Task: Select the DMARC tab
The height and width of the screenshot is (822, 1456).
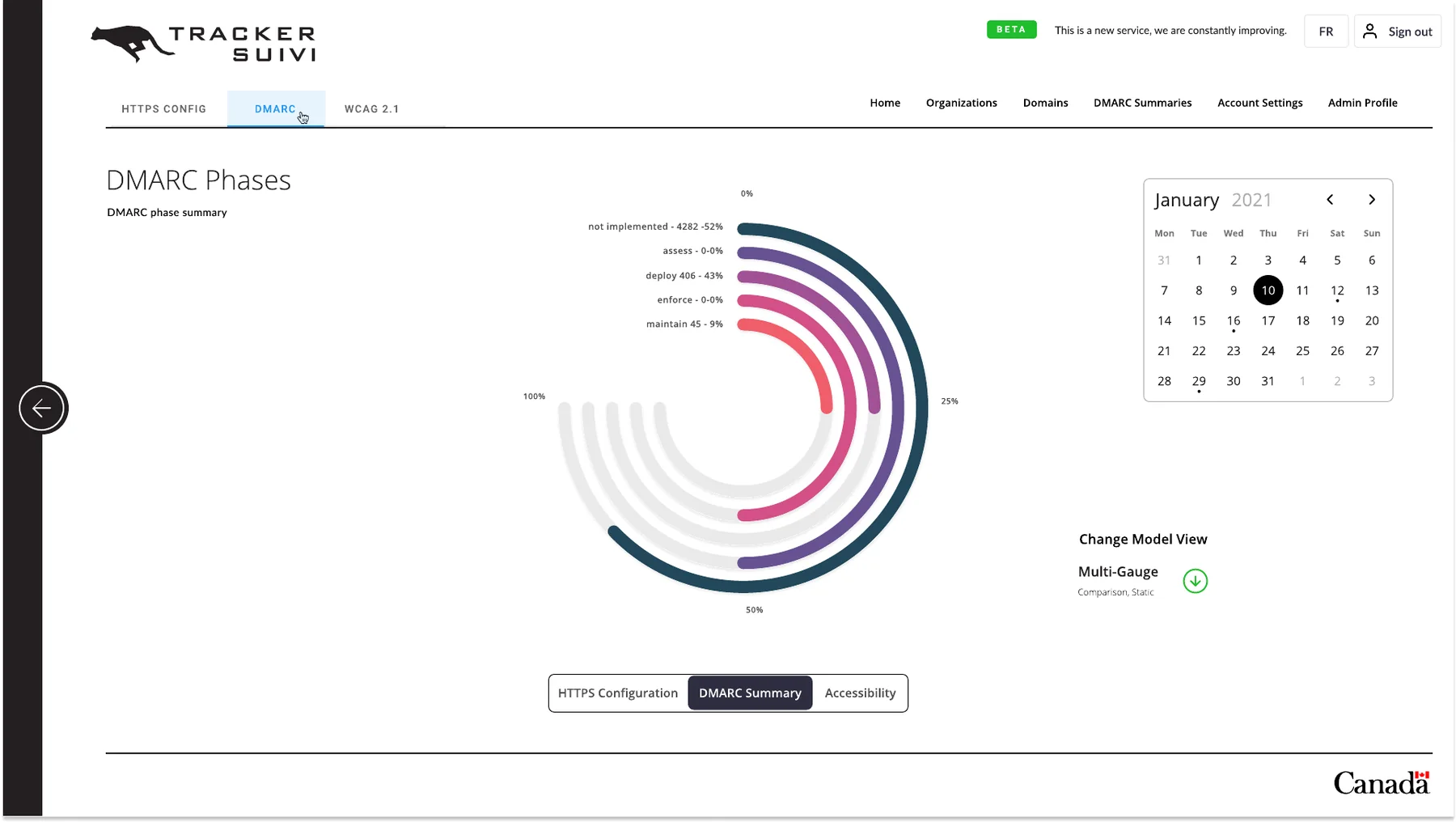Action: [276, 109]
